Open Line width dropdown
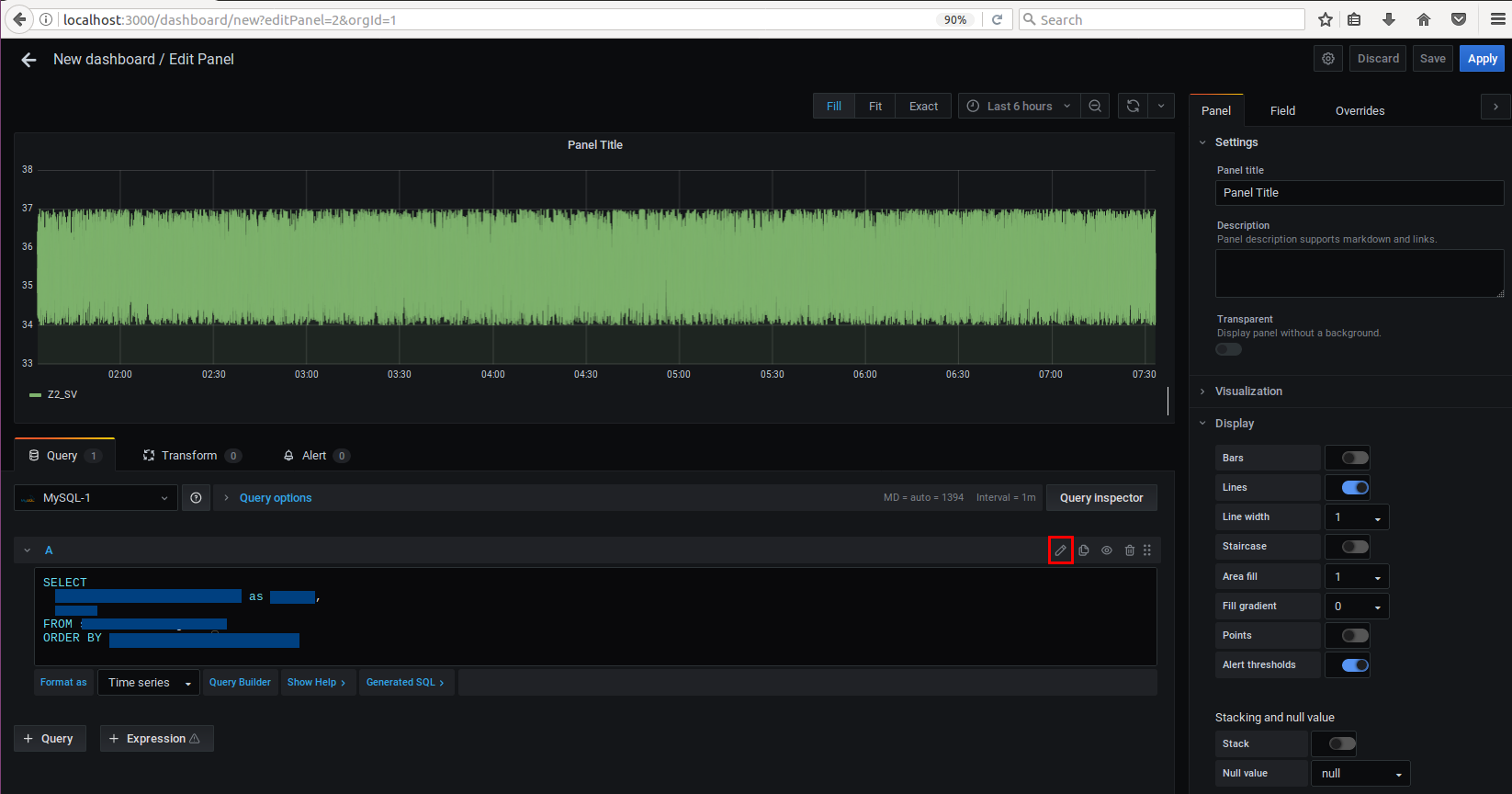Image resolution: width=1512 pixels, height=794 pixels. pyautogui.click(x=1357, y=517)
